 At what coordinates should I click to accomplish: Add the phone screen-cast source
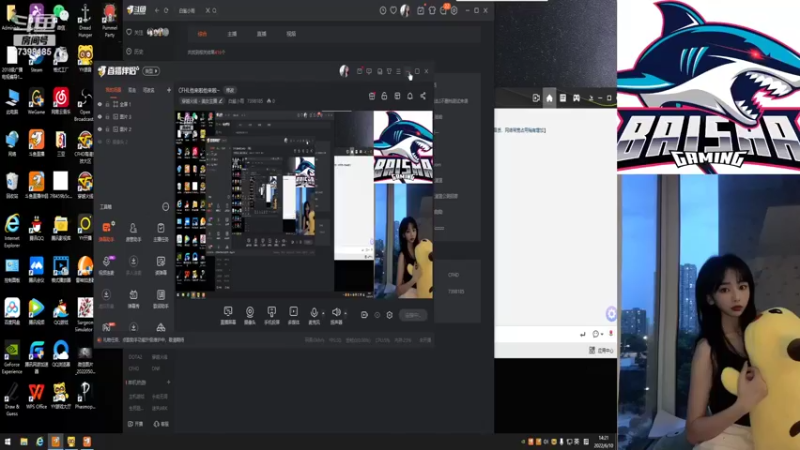tap(271, 314)
